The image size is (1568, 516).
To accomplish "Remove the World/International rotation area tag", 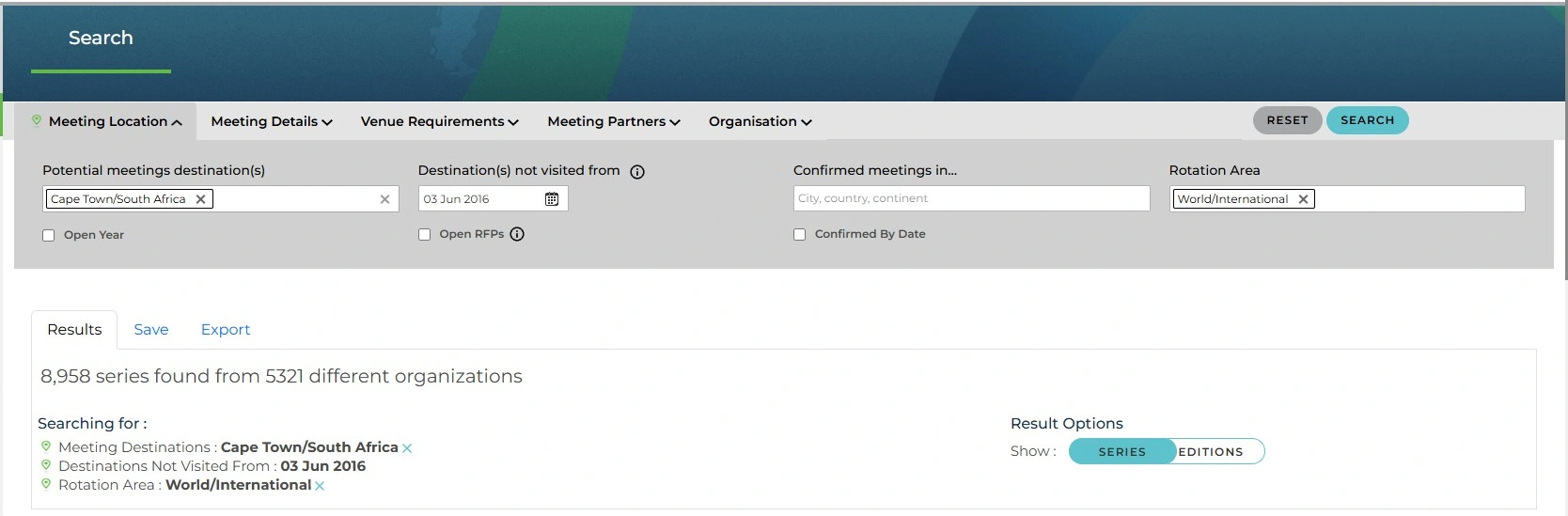I will point(1303,199).
